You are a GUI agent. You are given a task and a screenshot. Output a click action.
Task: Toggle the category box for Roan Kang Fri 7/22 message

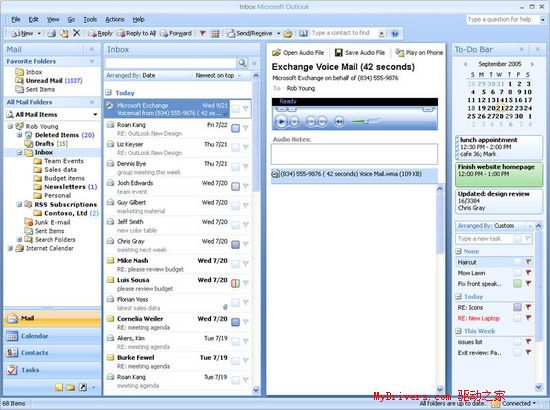coord(236,128)
